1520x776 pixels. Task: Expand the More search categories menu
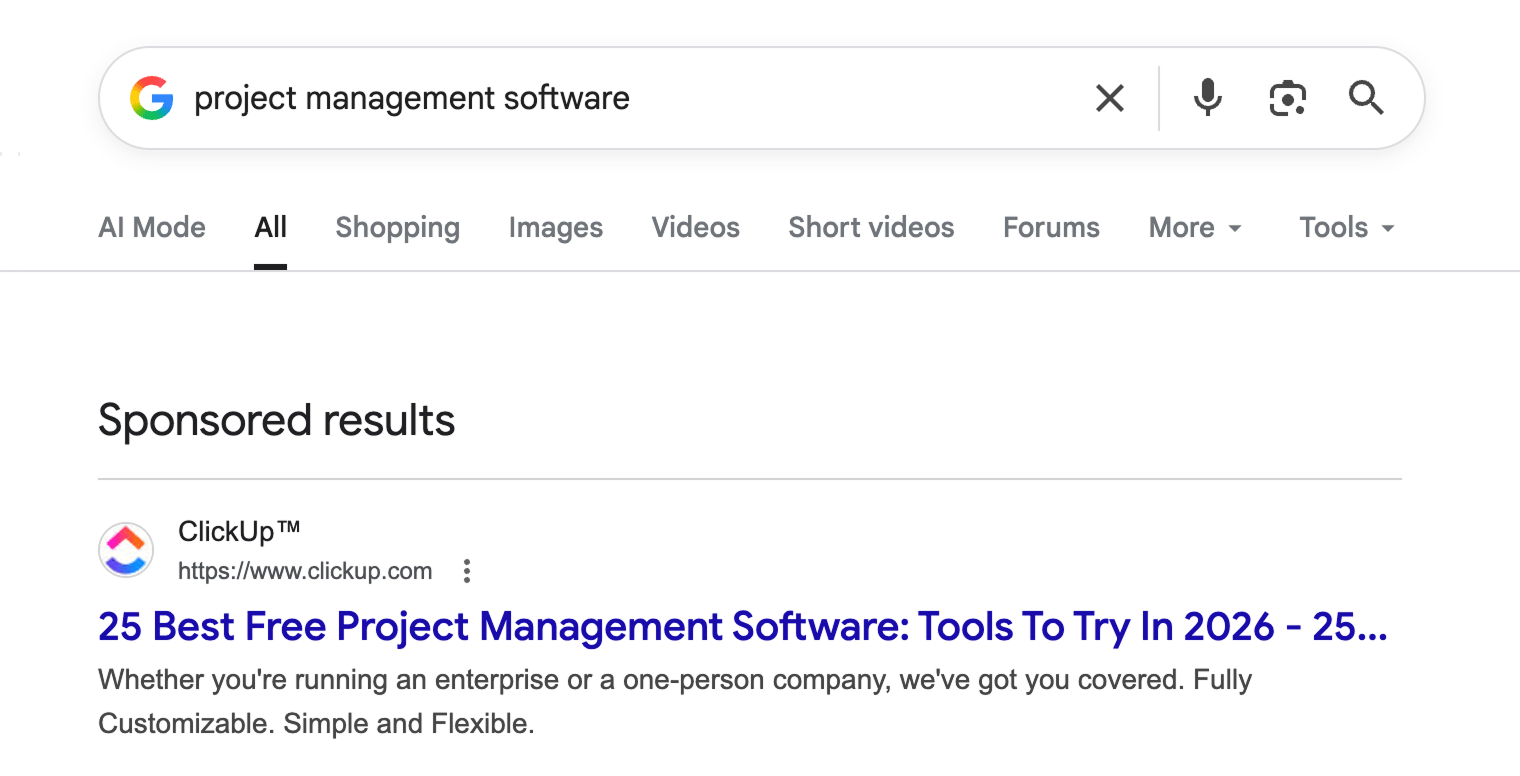1194,227
